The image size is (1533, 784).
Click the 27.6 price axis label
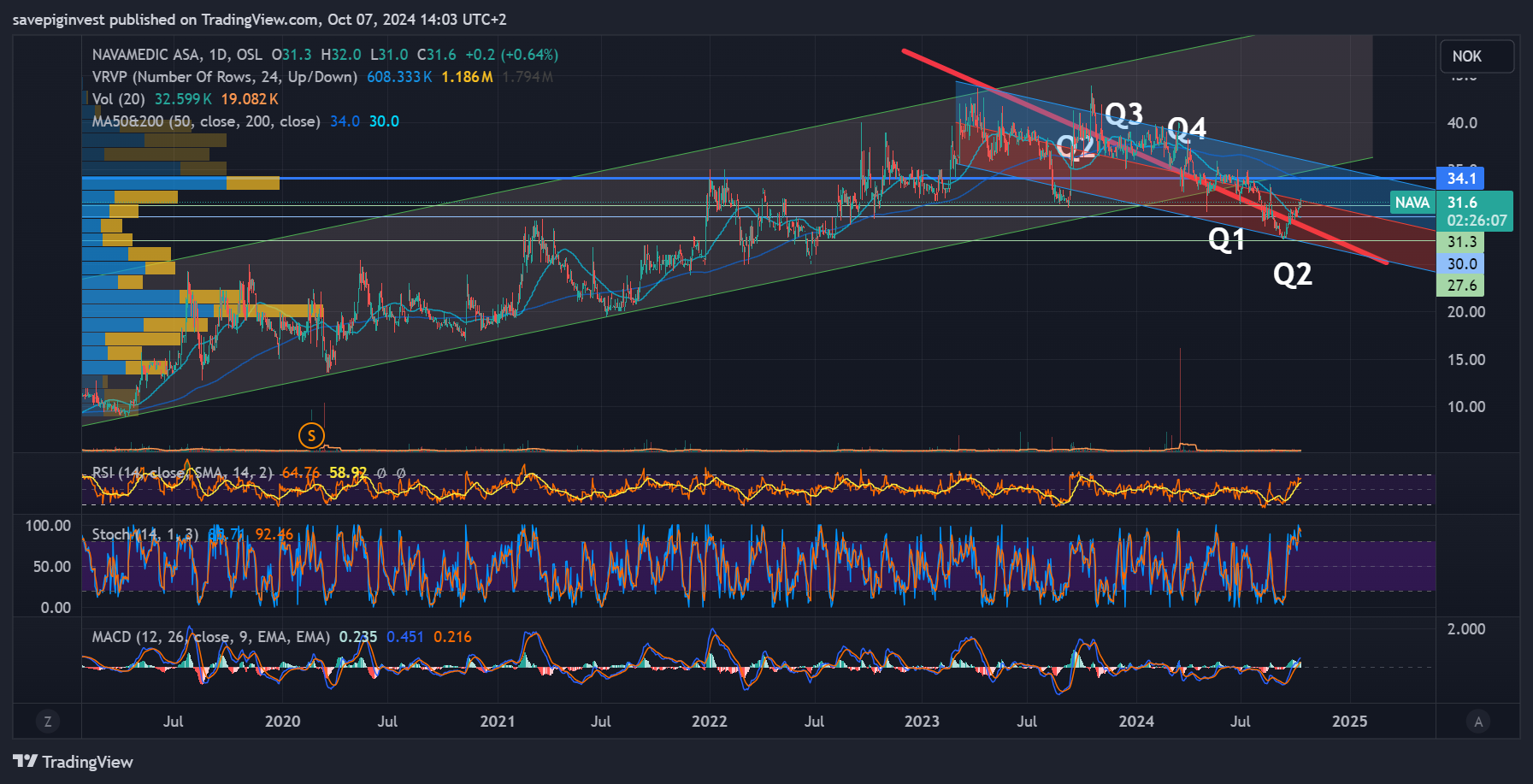1461,286
